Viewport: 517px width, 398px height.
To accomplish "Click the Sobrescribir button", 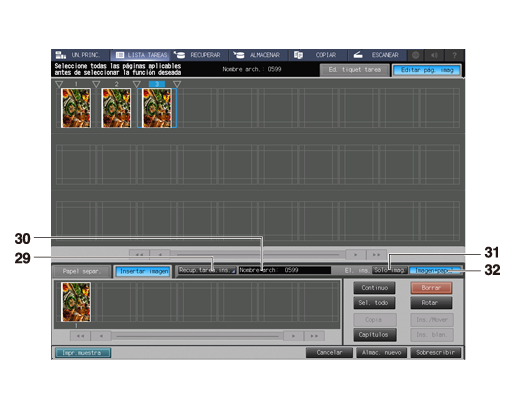I will [x=436, y=353].
